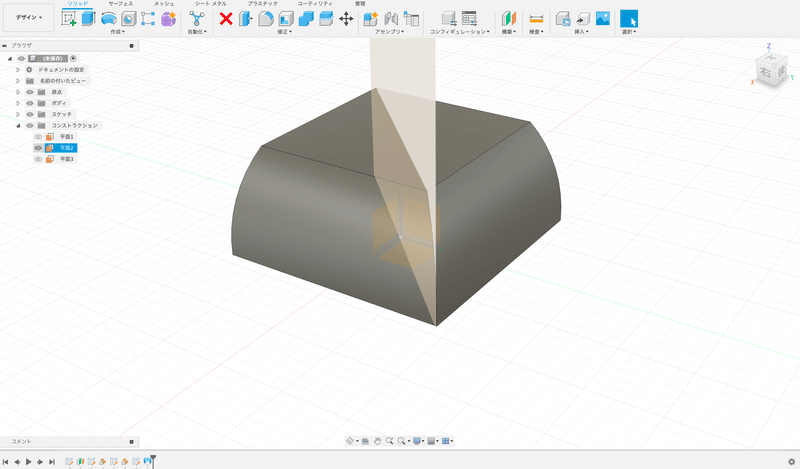Toggle visibility of the root (未保存) component
The width and height of the screenshot is (800, 469).
point(21,59)
